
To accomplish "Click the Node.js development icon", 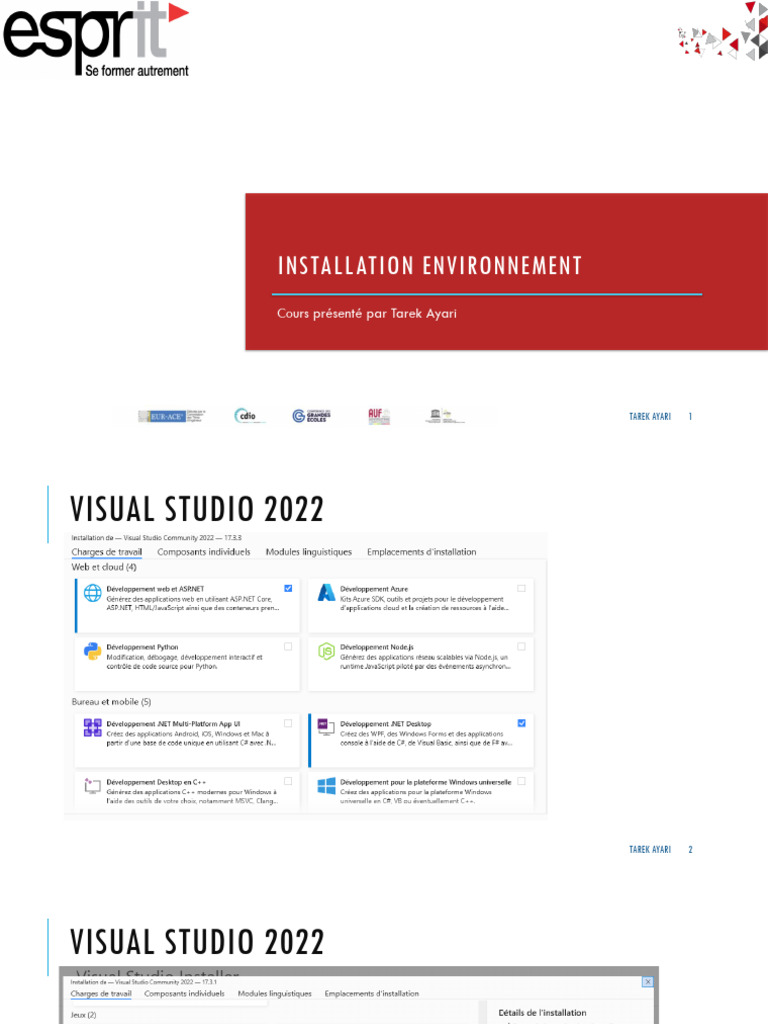I will click(x=326, y=651).
